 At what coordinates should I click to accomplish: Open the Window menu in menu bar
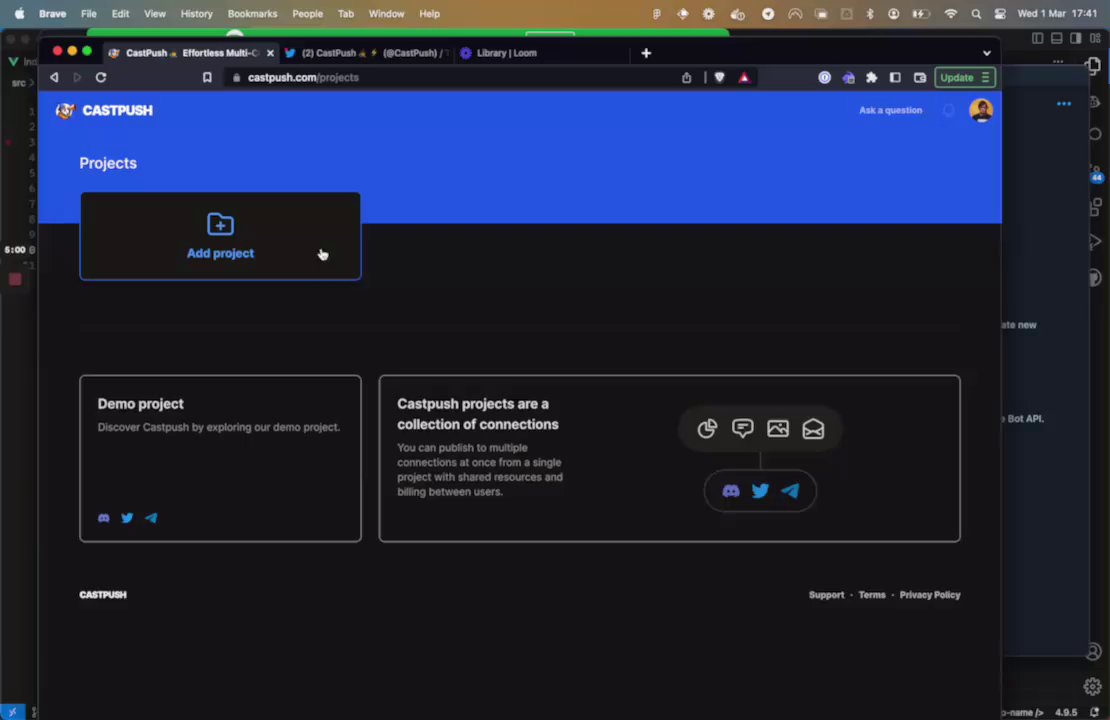pos(386,13)
